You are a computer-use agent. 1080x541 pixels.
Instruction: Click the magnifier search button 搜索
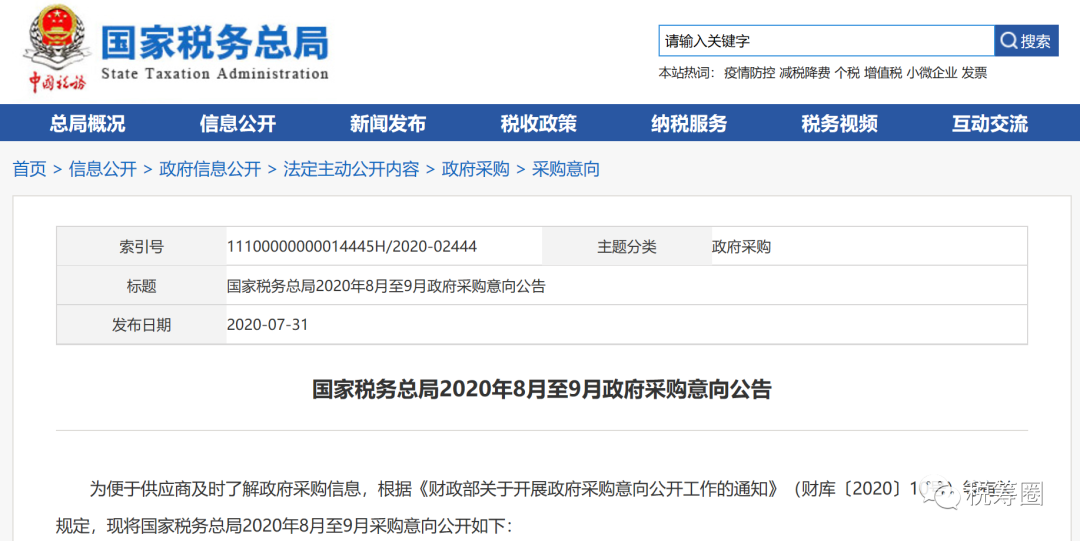[1026, 41]
